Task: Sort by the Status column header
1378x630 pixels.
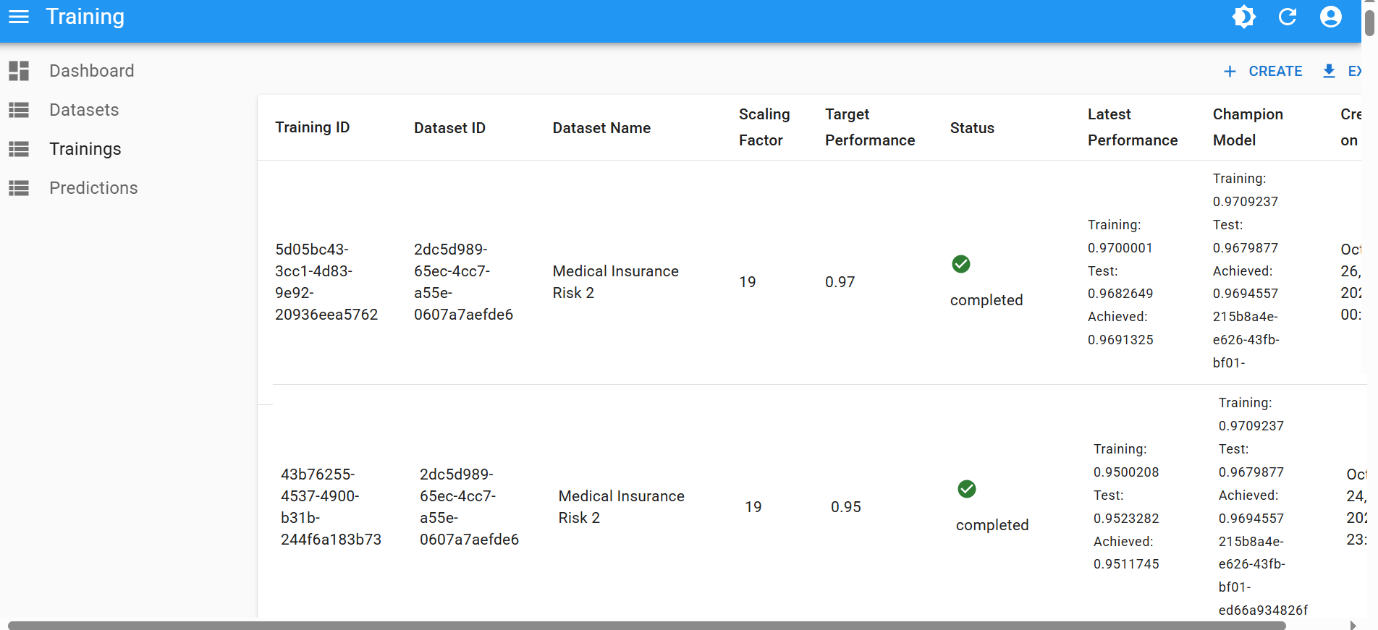Action: tap(972, 128)
